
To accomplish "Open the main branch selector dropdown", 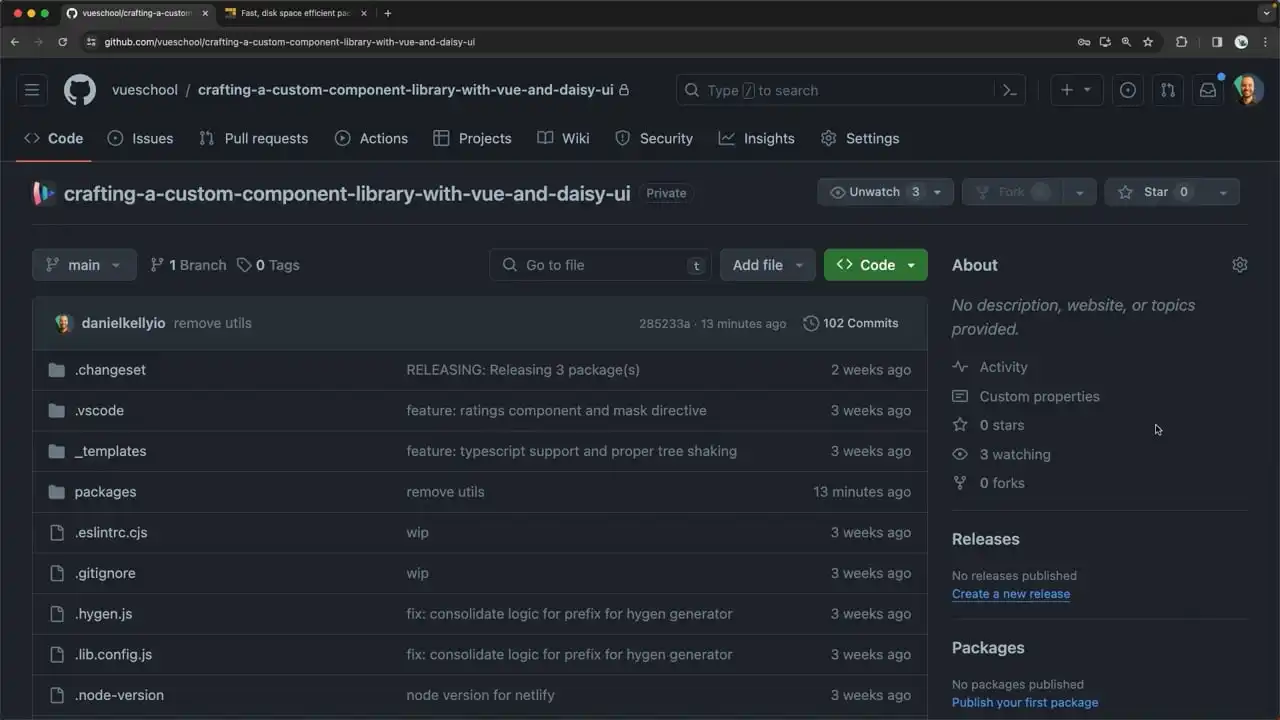I will click(x=84, y=265).
